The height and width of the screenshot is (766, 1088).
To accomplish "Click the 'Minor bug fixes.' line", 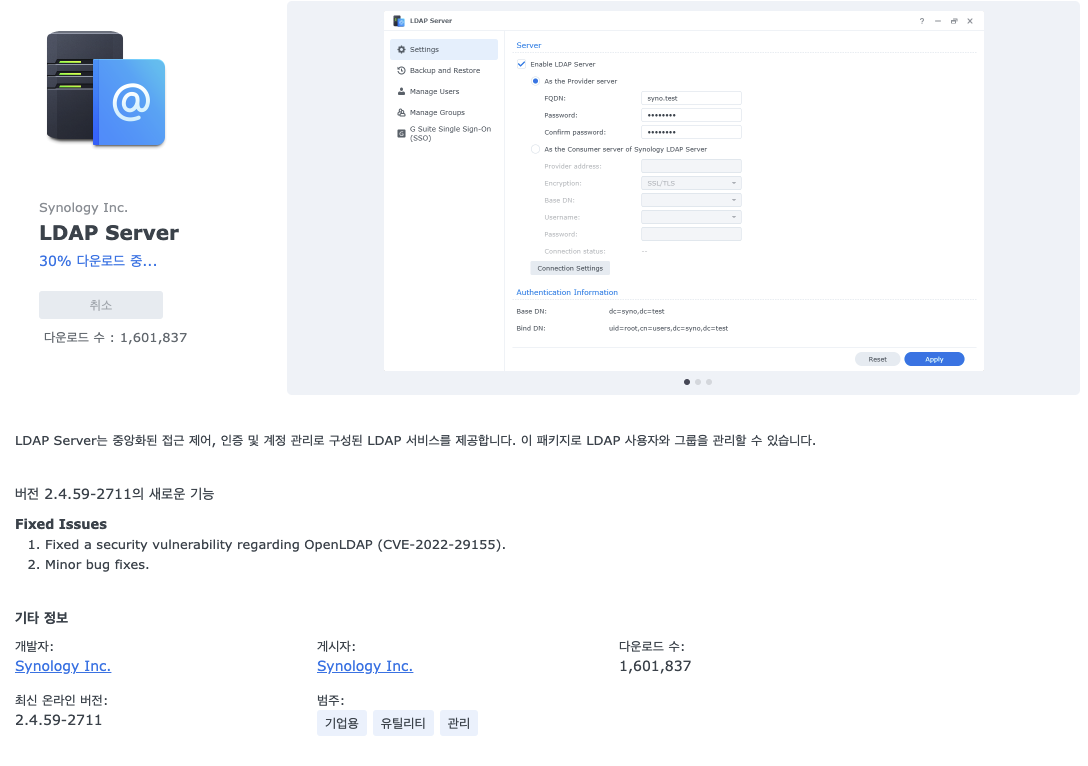I will [97, 565].
